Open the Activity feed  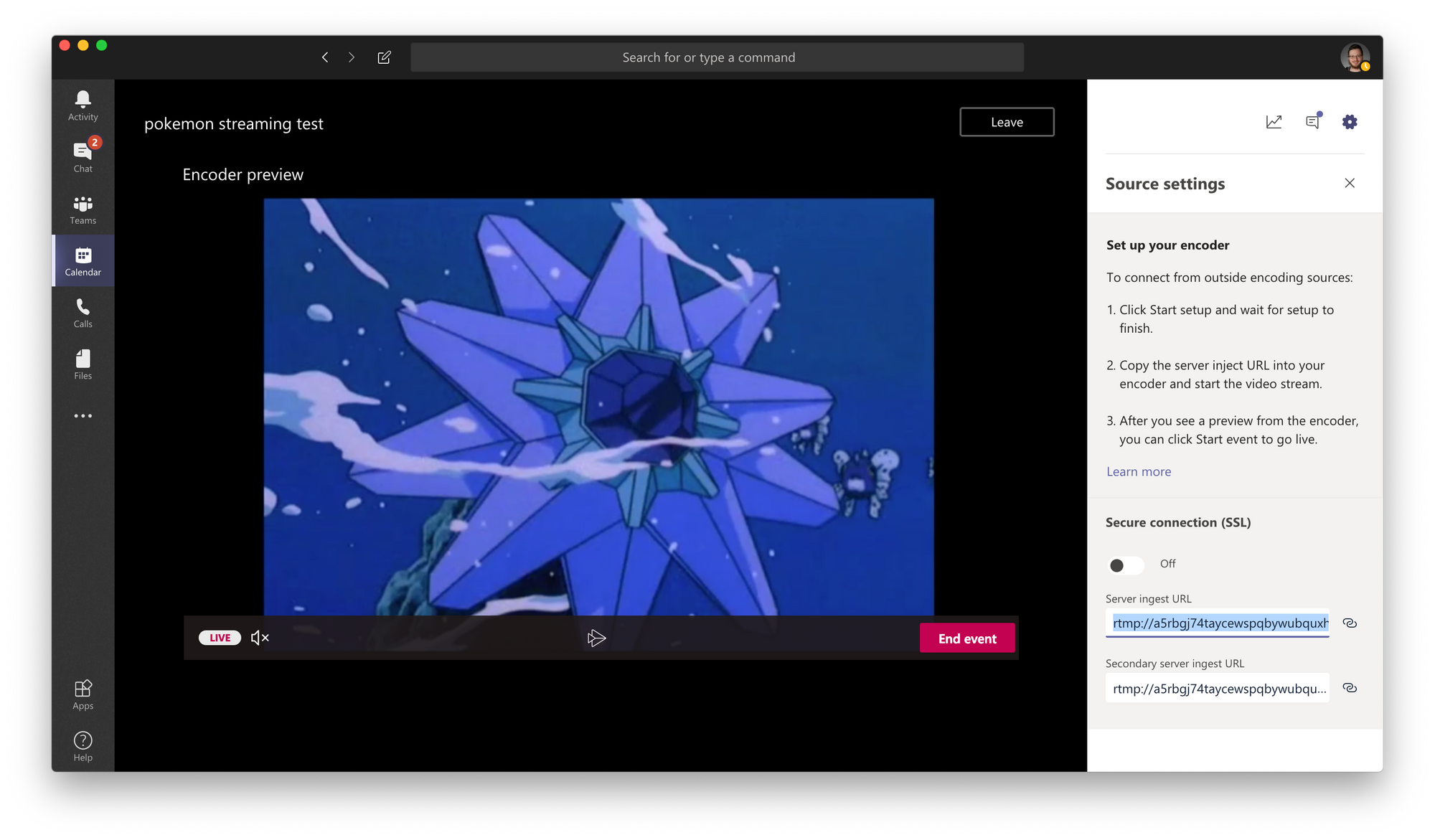pyautogui.click(x=83, y=105)
